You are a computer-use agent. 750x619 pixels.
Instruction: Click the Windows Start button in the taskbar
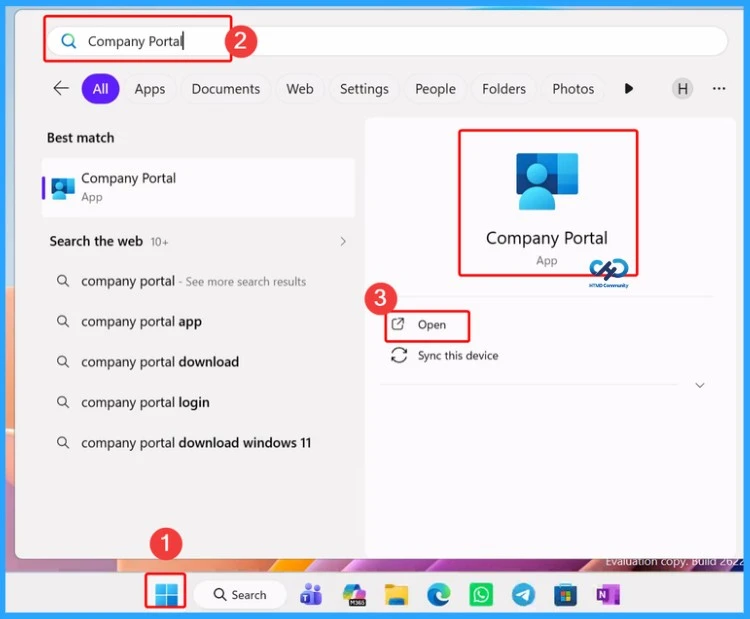(x=166, y=595)
